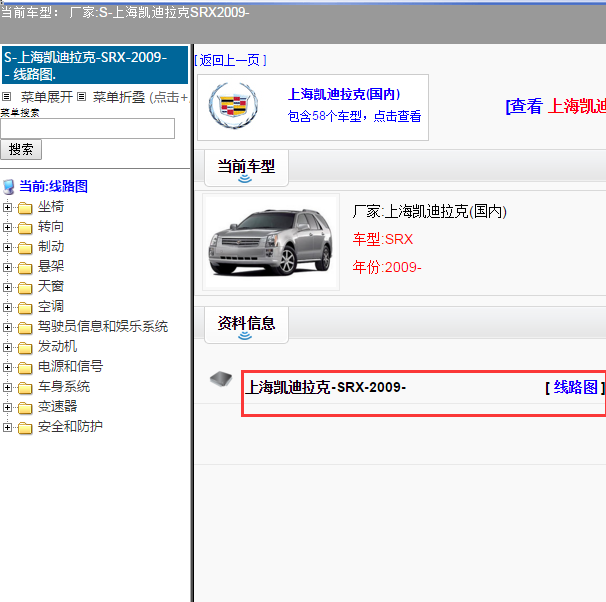Open the 天窗 category label

tap(51, 287)
